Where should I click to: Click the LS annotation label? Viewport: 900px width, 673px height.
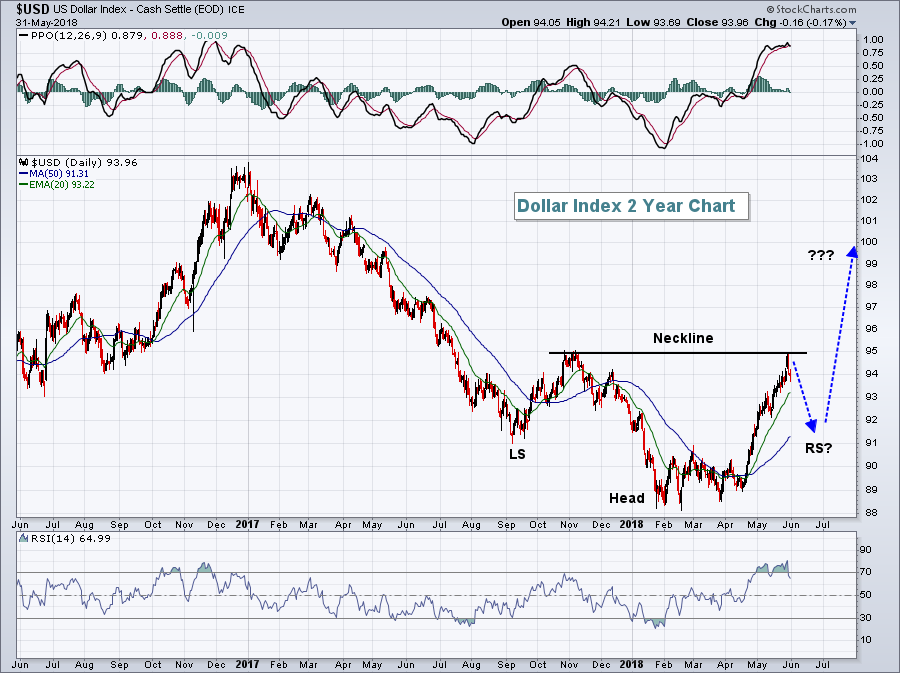[x=517, y=454]
